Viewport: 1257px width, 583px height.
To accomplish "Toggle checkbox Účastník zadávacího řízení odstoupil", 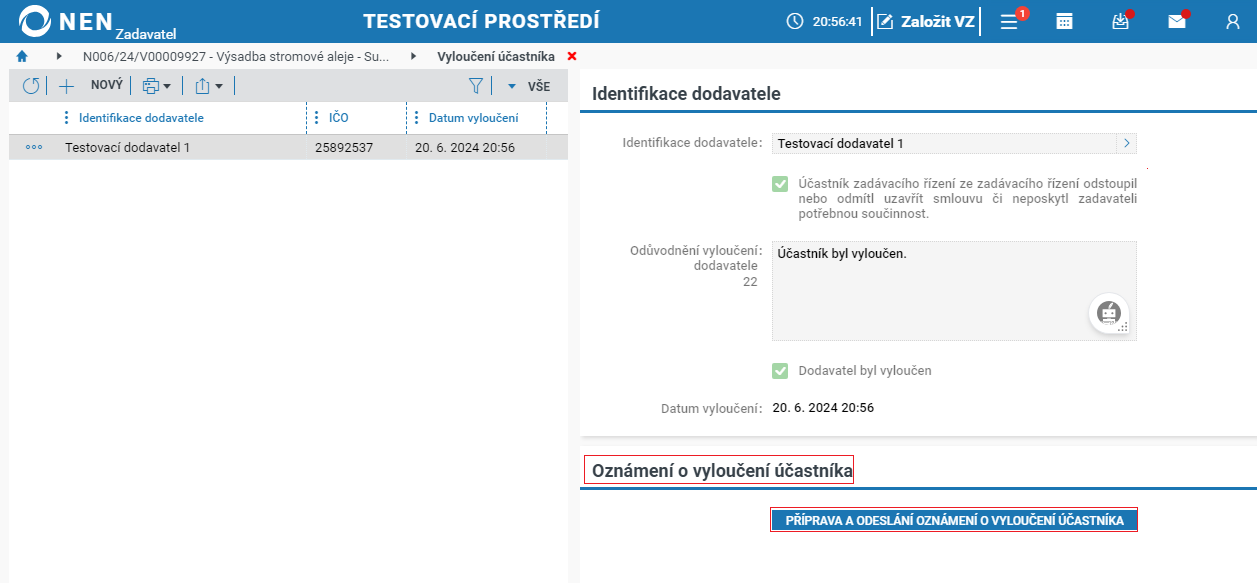I will (780, 184).
